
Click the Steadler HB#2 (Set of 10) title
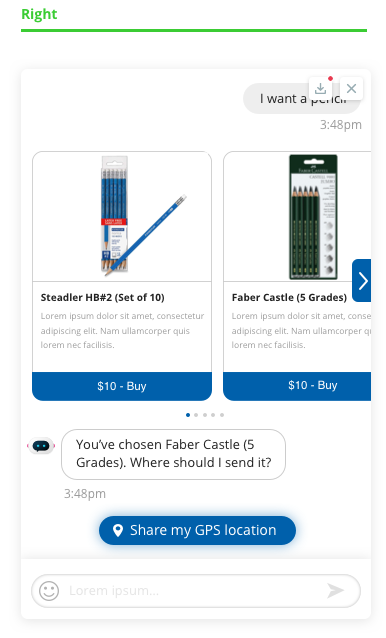[x=102, y=297]
